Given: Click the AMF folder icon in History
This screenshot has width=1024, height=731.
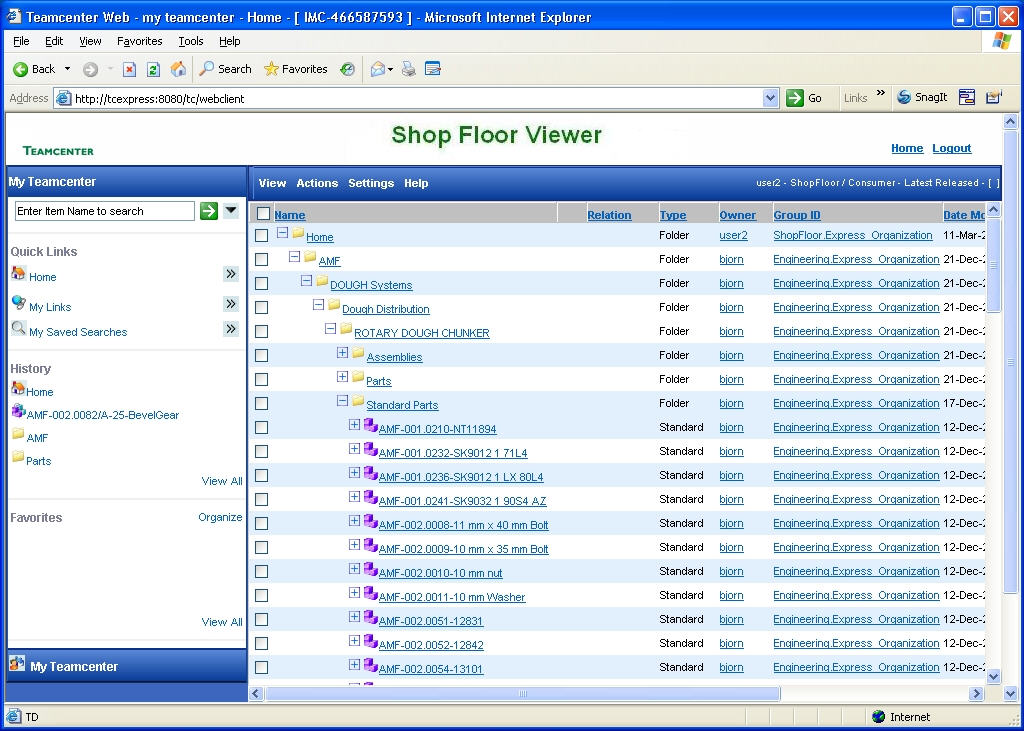Looking at the screenshot, I should (x=18, y=434).
